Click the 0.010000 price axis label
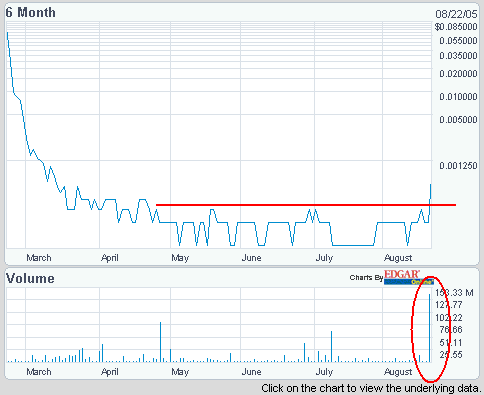 458,97
